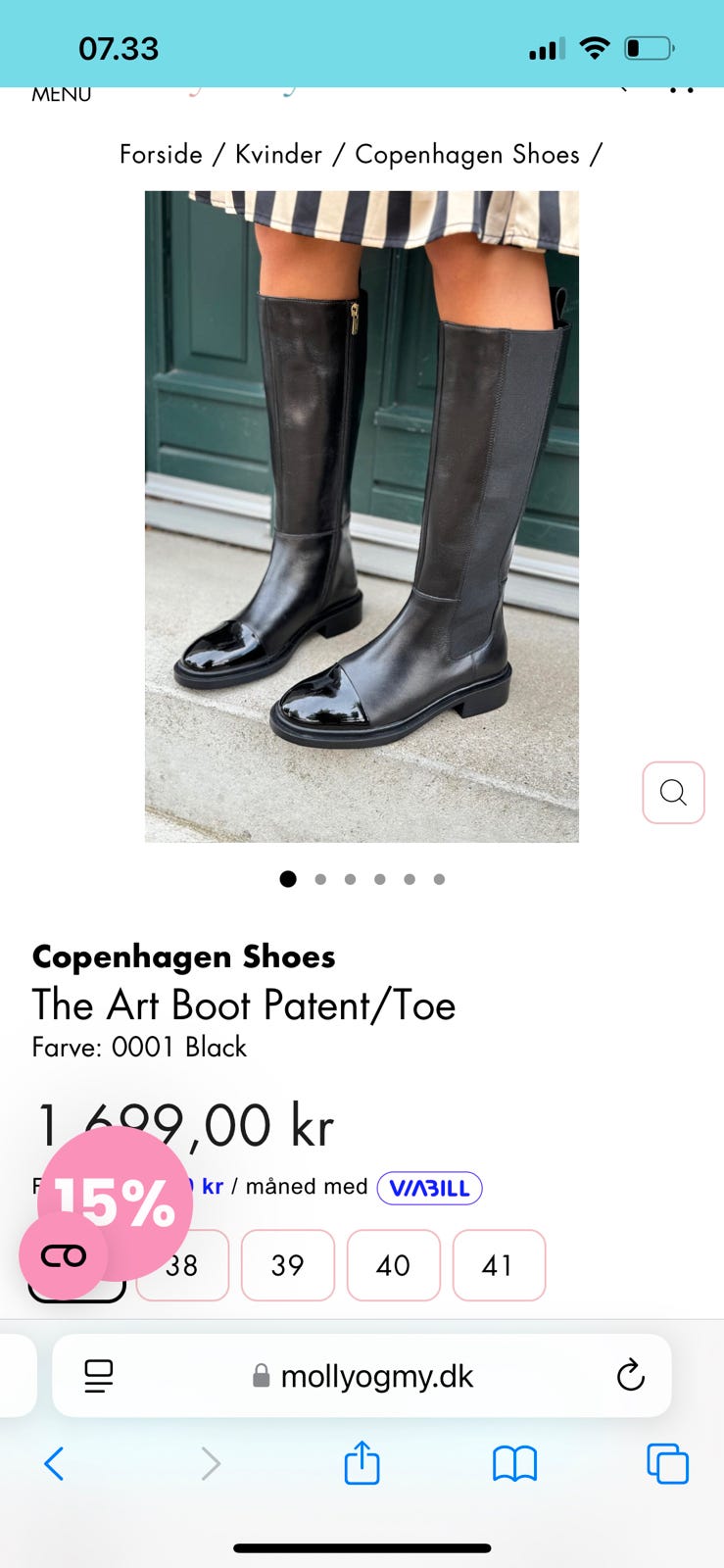Select size 38

point(182,1265)
